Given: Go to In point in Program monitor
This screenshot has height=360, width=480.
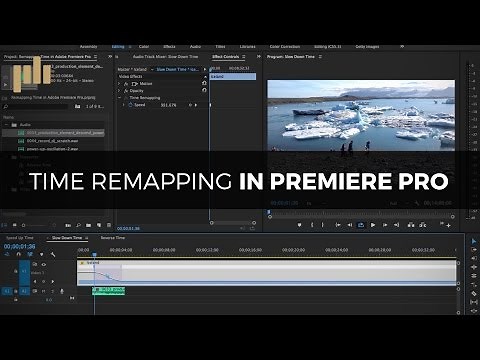Looking at the screenshot, I should coord(338,225).
